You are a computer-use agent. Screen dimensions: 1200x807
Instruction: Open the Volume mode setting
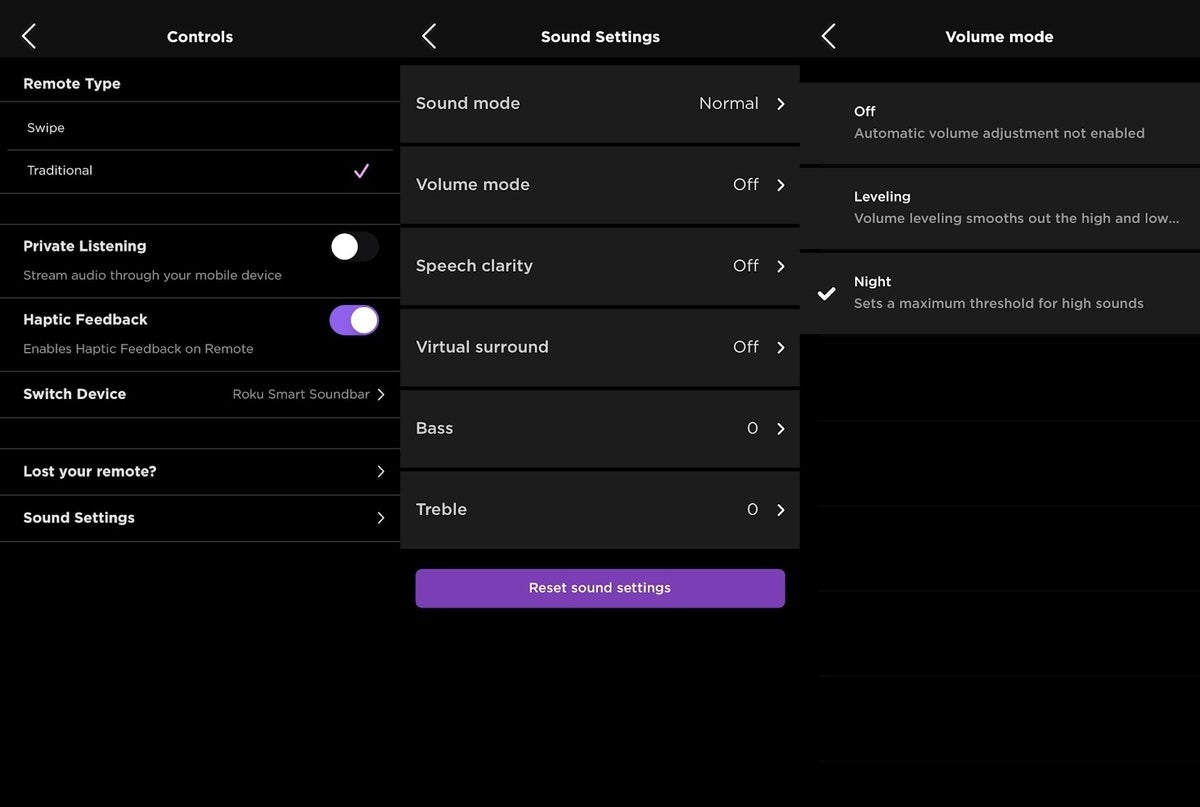pyautogui.click(x=600, y=185)
